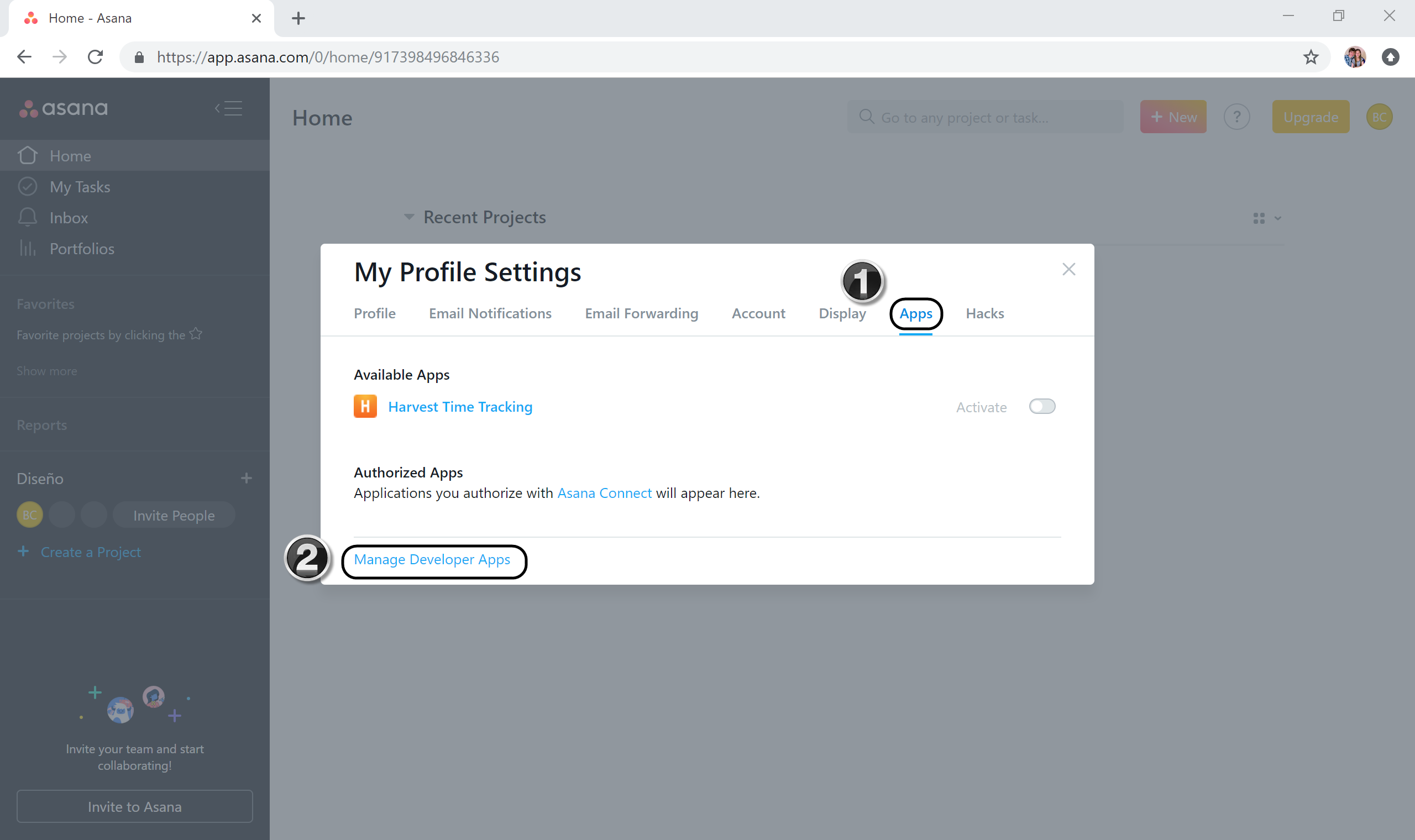Viewport: 1415px width, 840px height.
Task: Click the Diseño team name
Action: pyautogui.click(x=40, y=479)
